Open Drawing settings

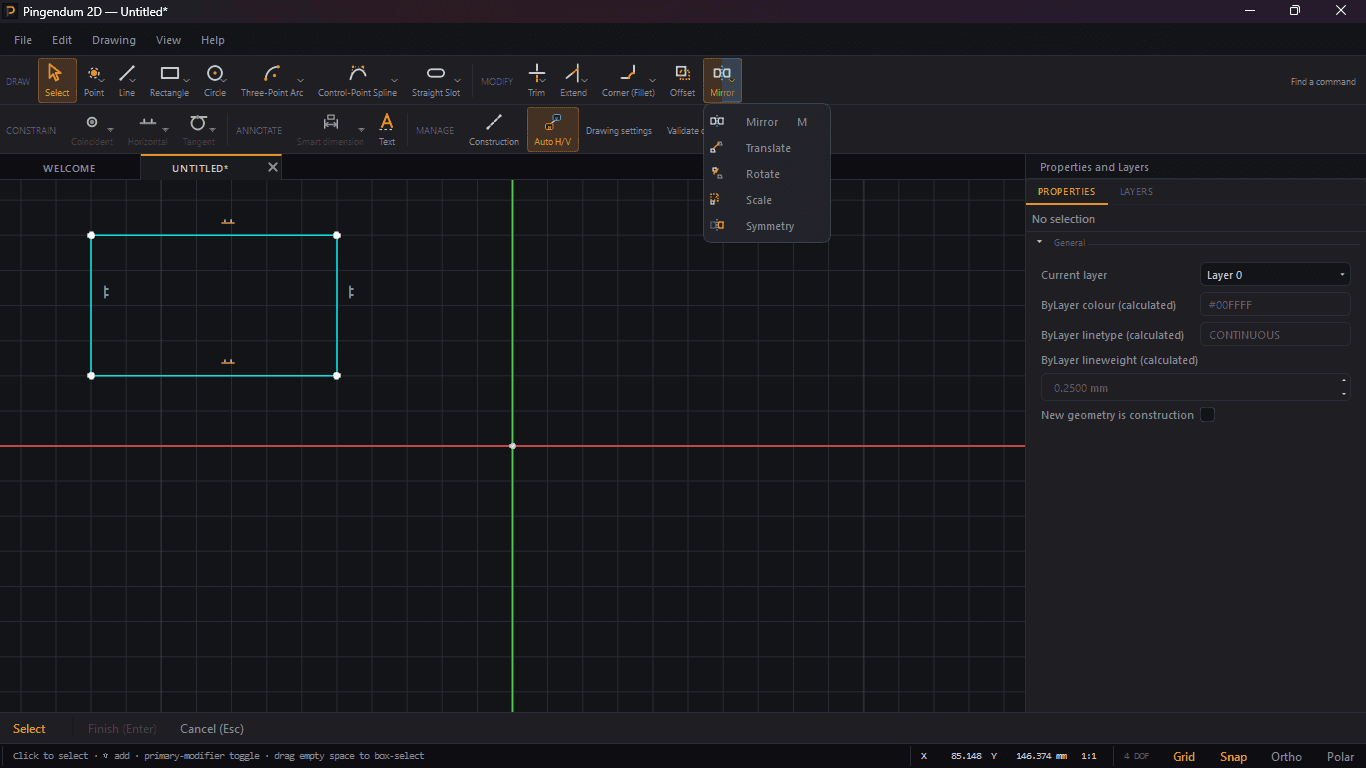point(619,131)
